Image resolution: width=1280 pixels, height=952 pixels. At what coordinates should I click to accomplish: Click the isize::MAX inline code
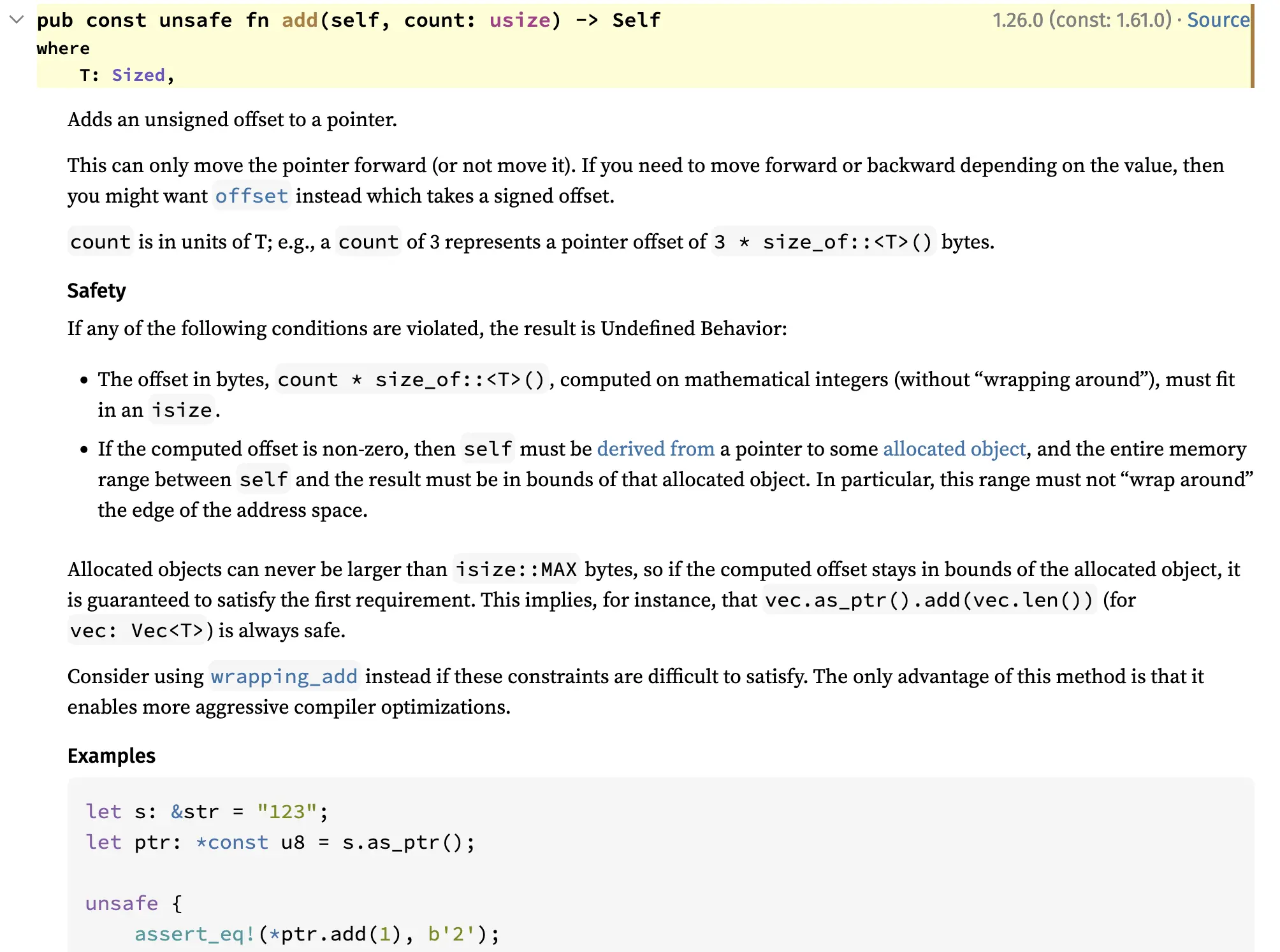tap(516, 570)
